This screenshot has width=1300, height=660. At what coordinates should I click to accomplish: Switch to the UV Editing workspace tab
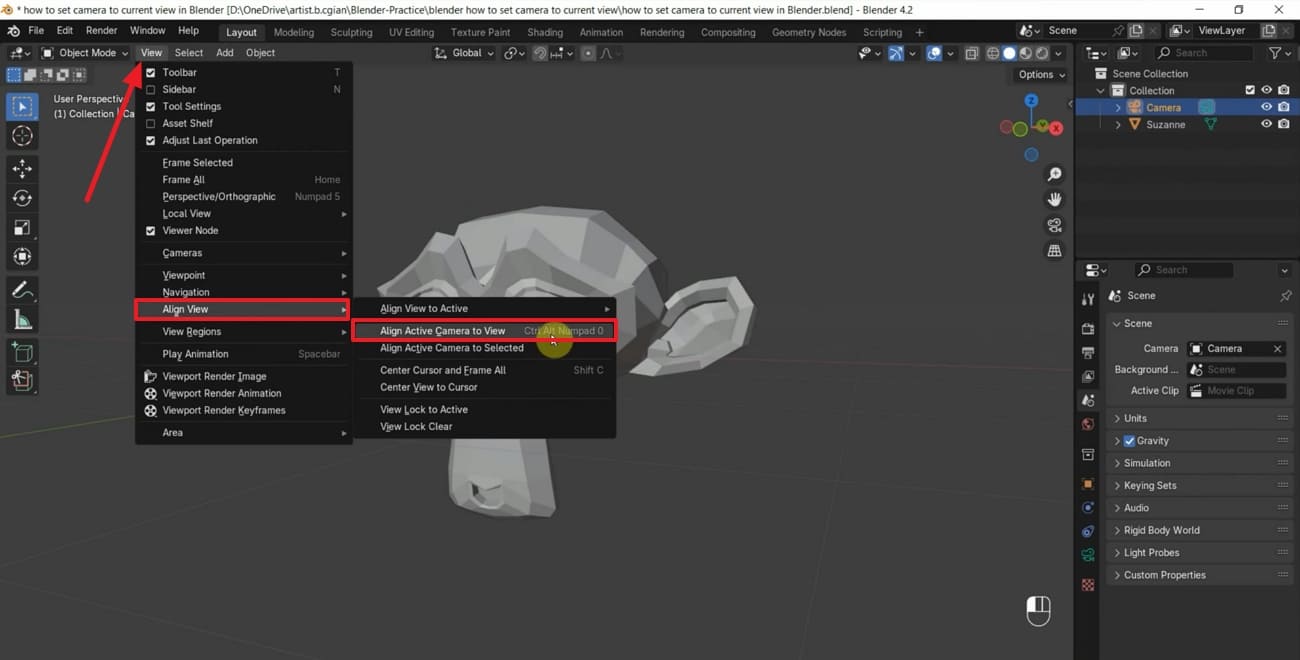coord(411,32)
